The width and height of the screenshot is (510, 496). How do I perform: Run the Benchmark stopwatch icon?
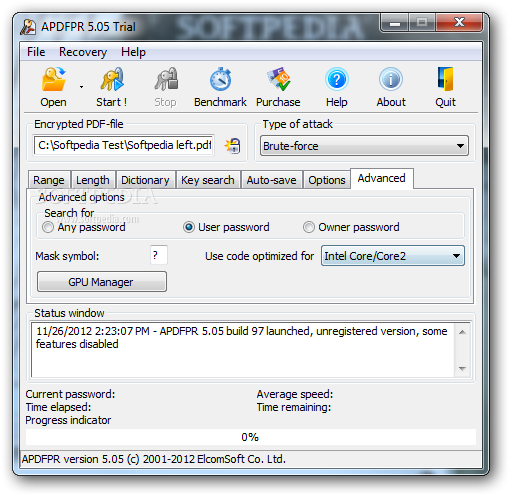[x=220, y=79]
